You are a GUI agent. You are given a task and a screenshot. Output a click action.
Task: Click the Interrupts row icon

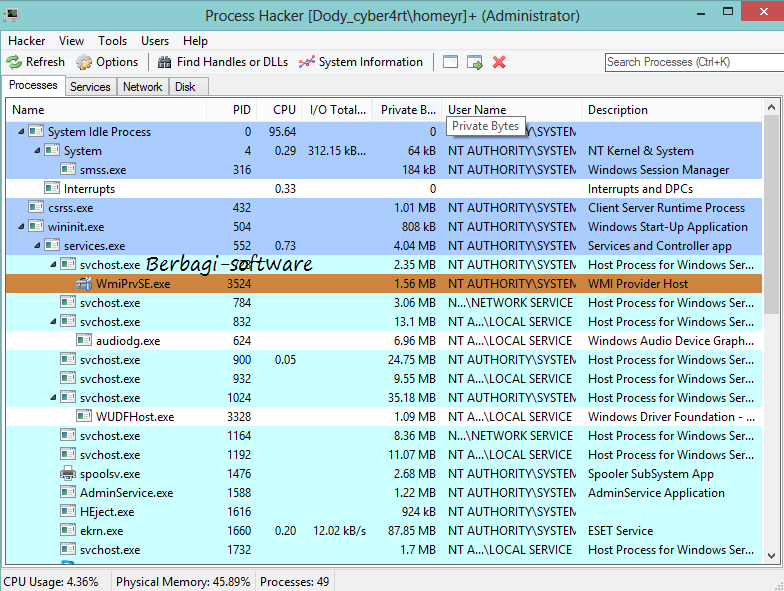point(52,188)
